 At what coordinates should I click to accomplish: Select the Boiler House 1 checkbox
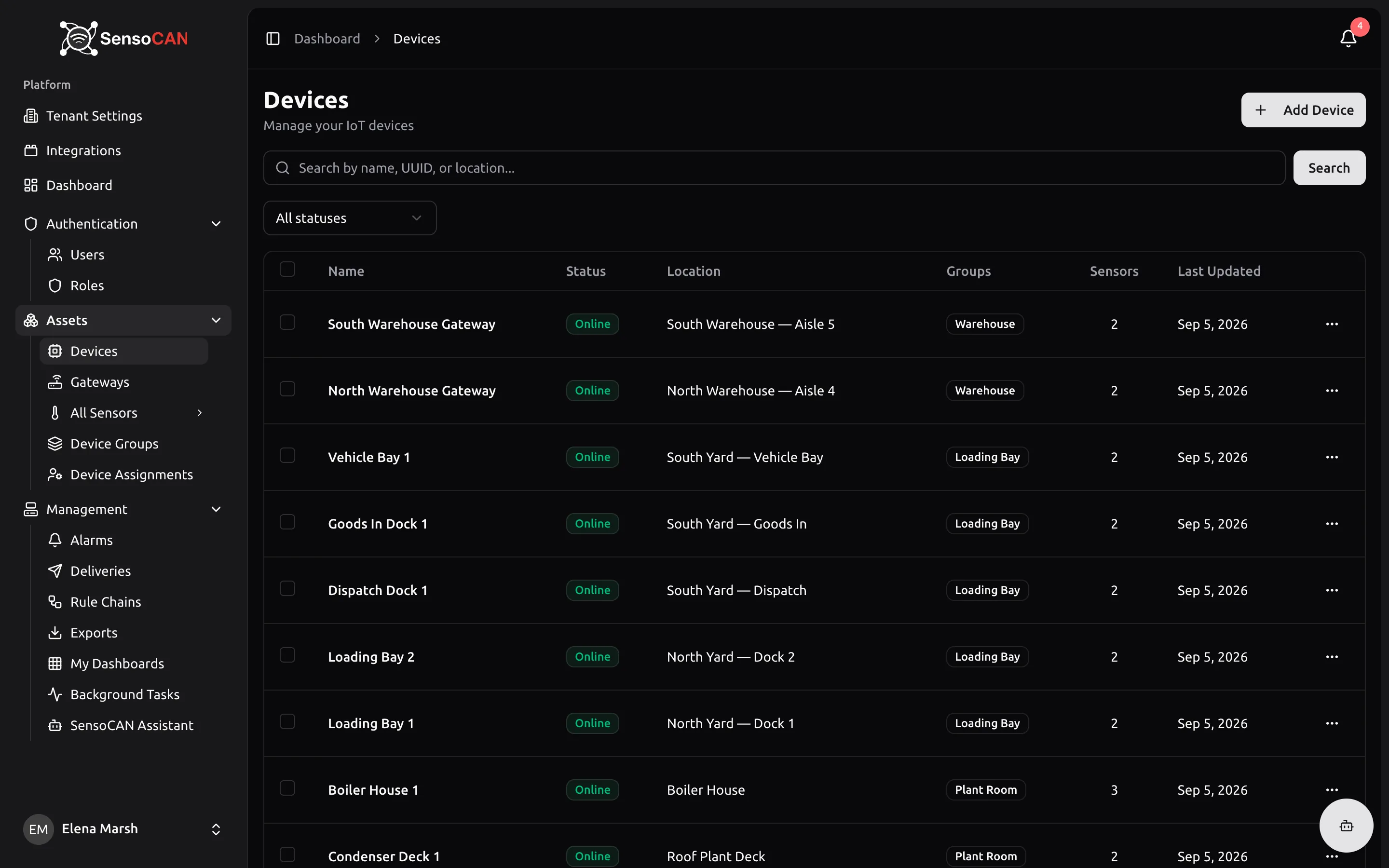pyautogui.click(x=287, y=789)
